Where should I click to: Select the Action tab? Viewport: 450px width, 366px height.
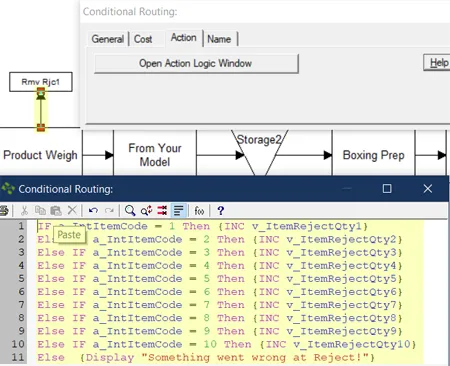point(184,38)
